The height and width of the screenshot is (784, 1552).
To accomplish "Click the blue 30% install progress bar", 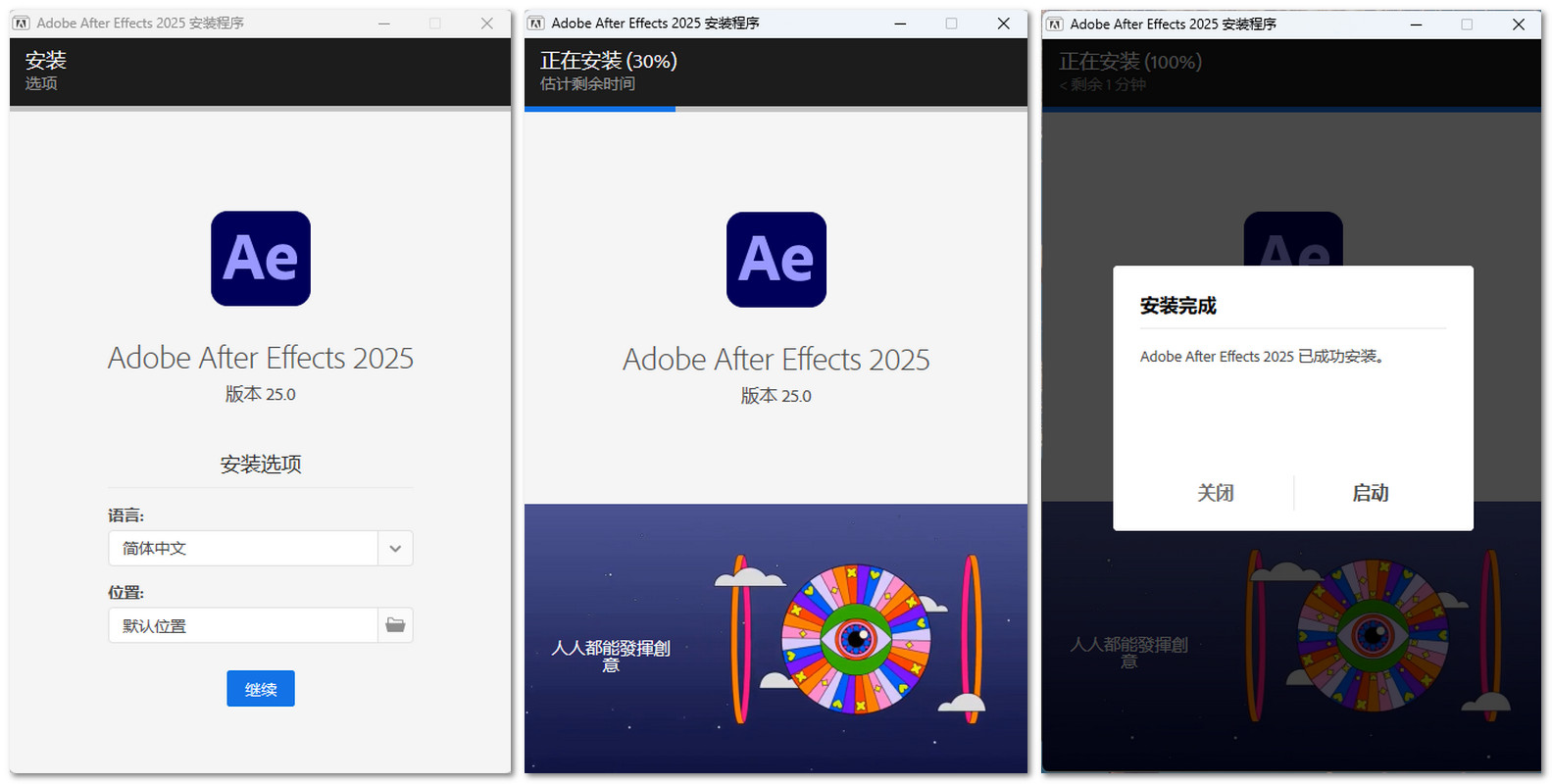I will click(600, 109).
